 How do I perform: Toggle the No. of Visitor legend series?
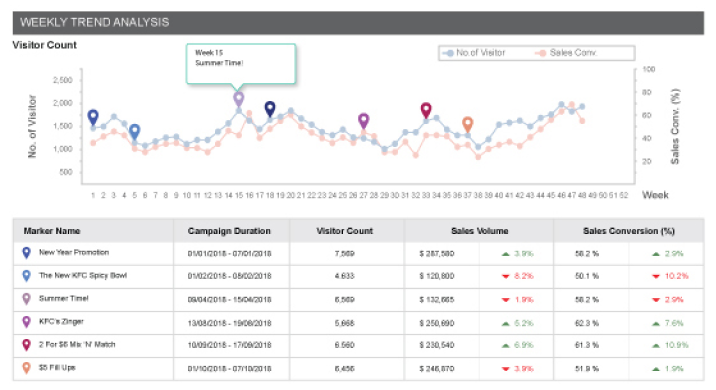474,53
